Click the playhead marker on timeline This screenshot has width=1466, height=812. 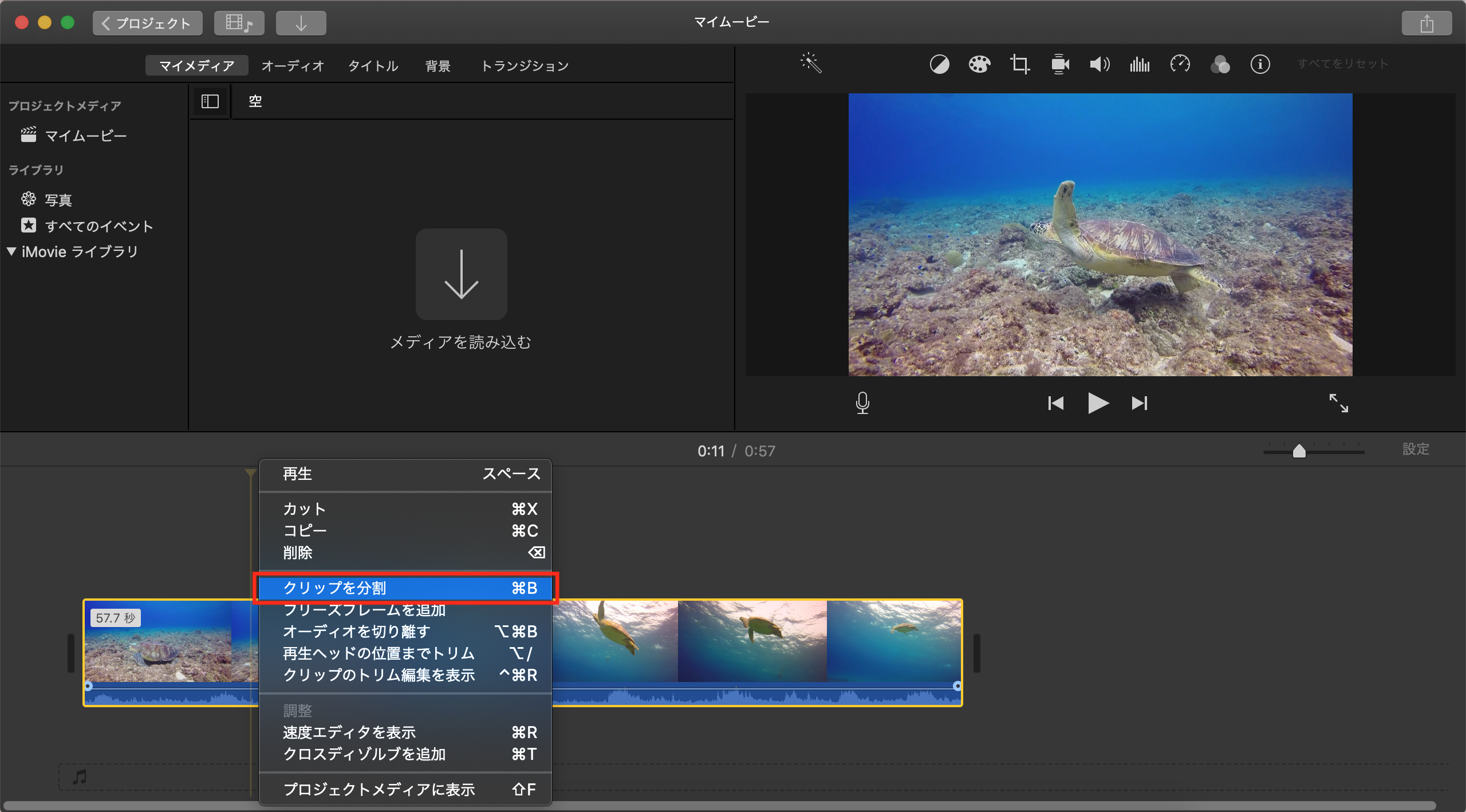click(250, 473)
